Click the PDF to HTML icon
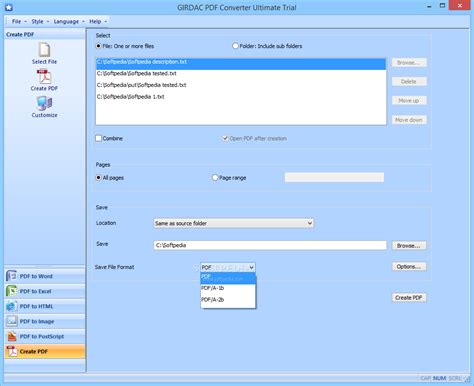Screen dimensions: 474x386 click(11, 306)
